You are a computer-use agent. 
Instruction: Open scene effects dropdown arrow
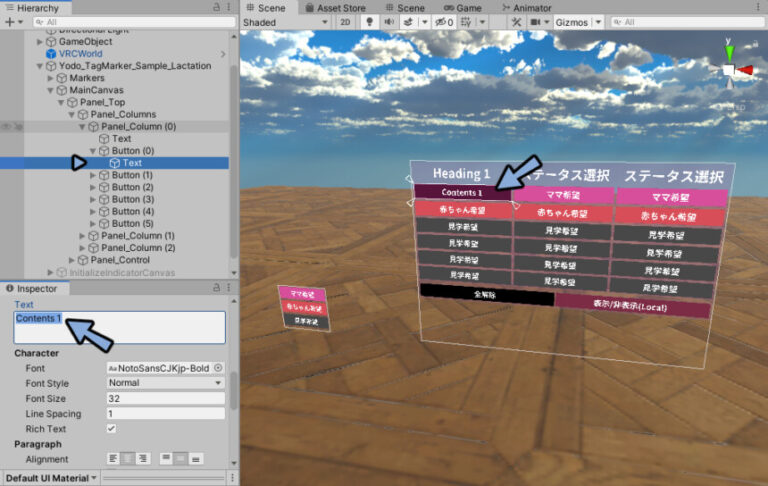(x=425, y=22)
